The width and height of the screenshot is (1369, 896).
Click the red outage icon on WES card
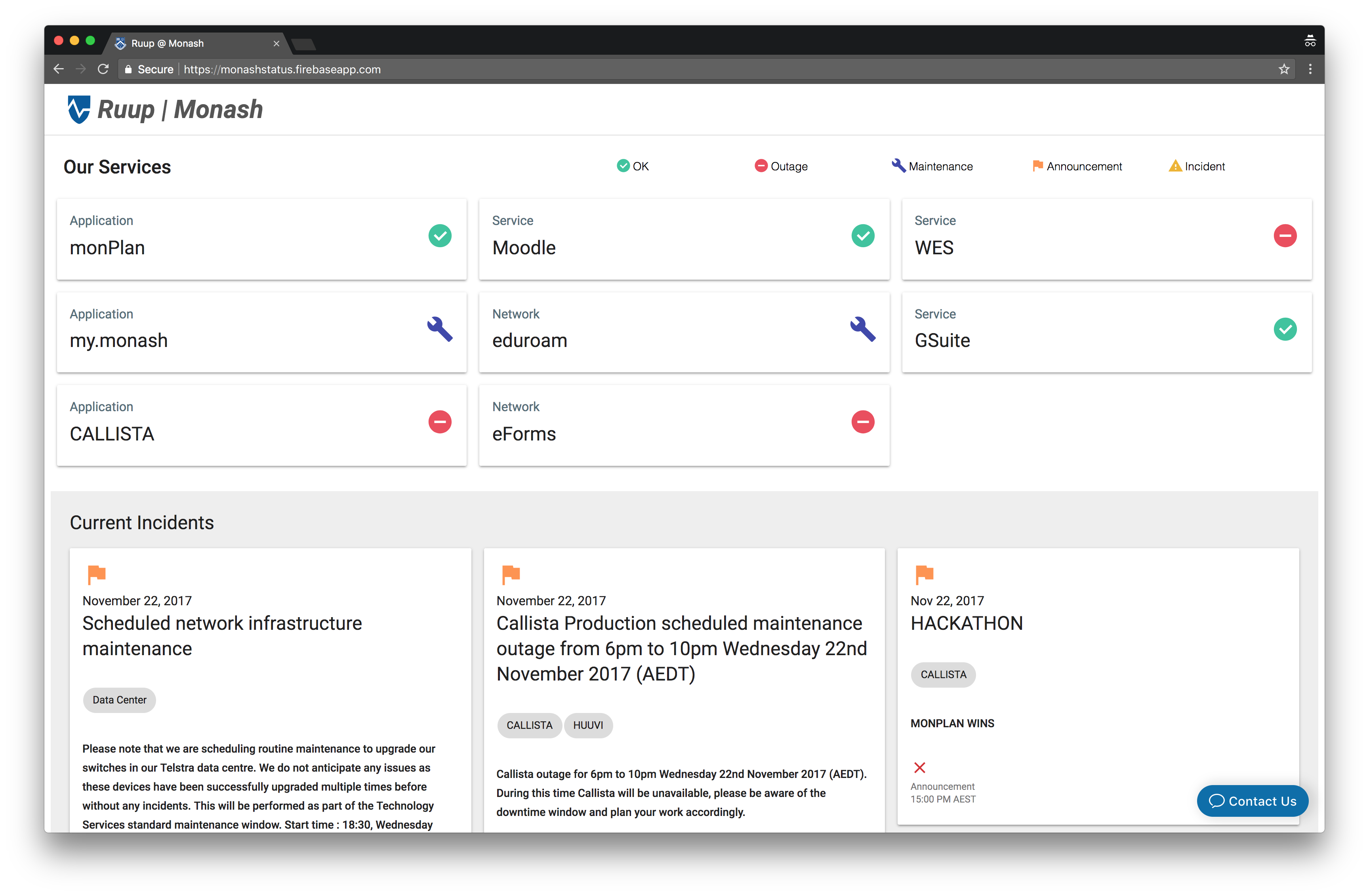1285,236
